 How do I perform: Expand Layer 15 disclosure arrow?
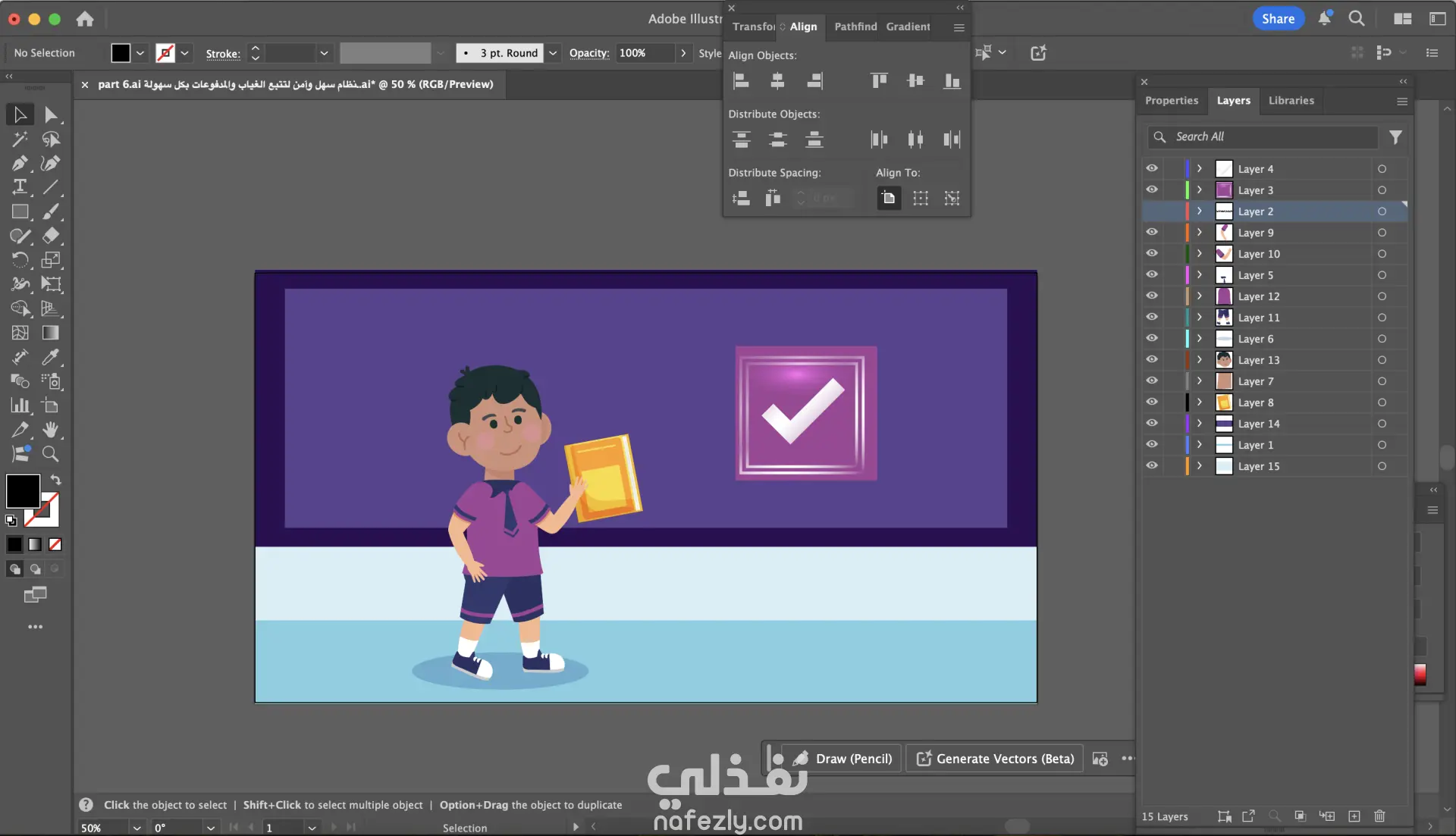click(x=1199, y=466)
